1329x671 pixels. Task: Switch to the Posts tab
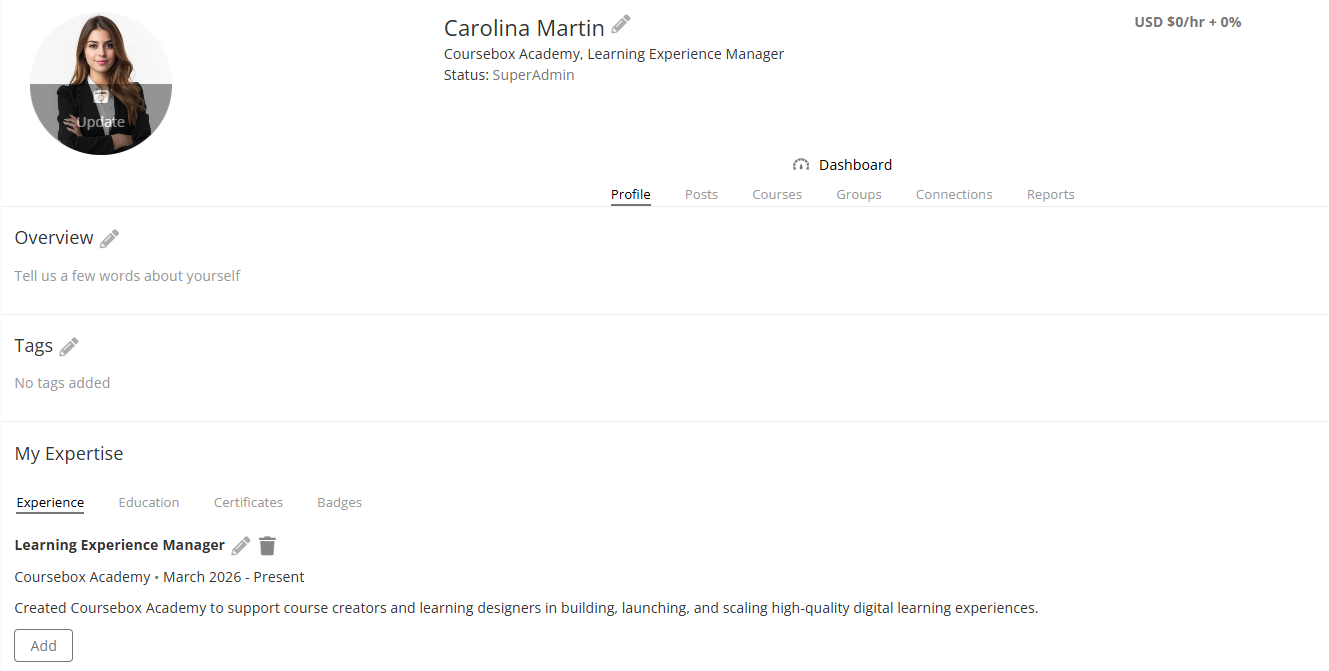click(x=701, y=195)
